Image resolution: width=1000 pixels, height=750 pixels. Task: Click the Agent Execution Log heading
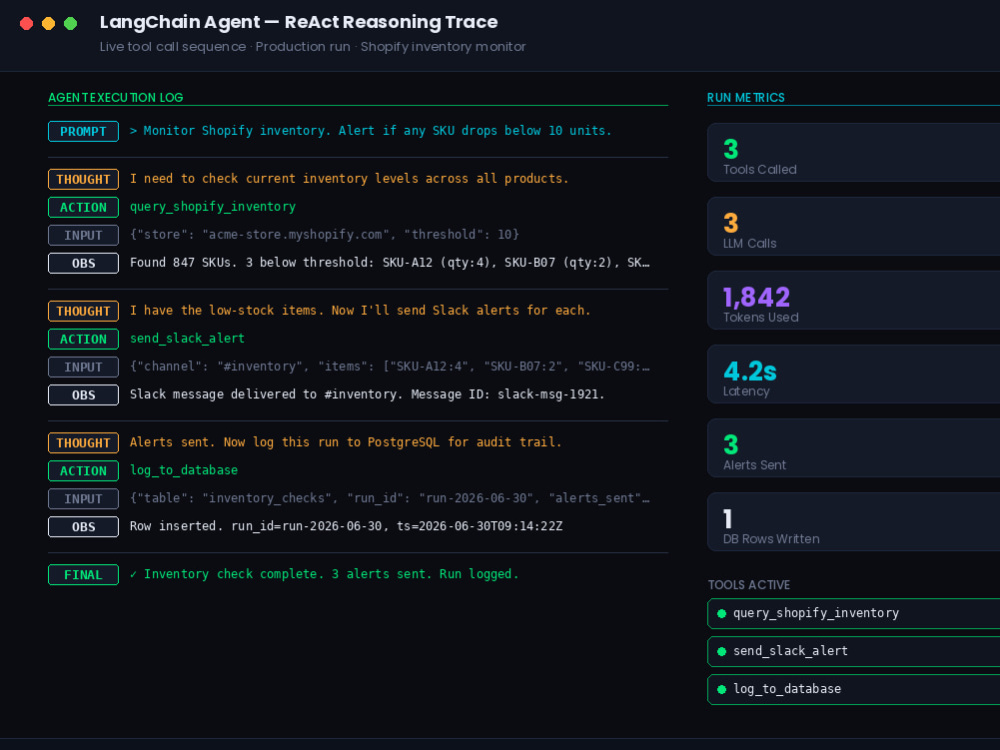[x=115, y=98]
